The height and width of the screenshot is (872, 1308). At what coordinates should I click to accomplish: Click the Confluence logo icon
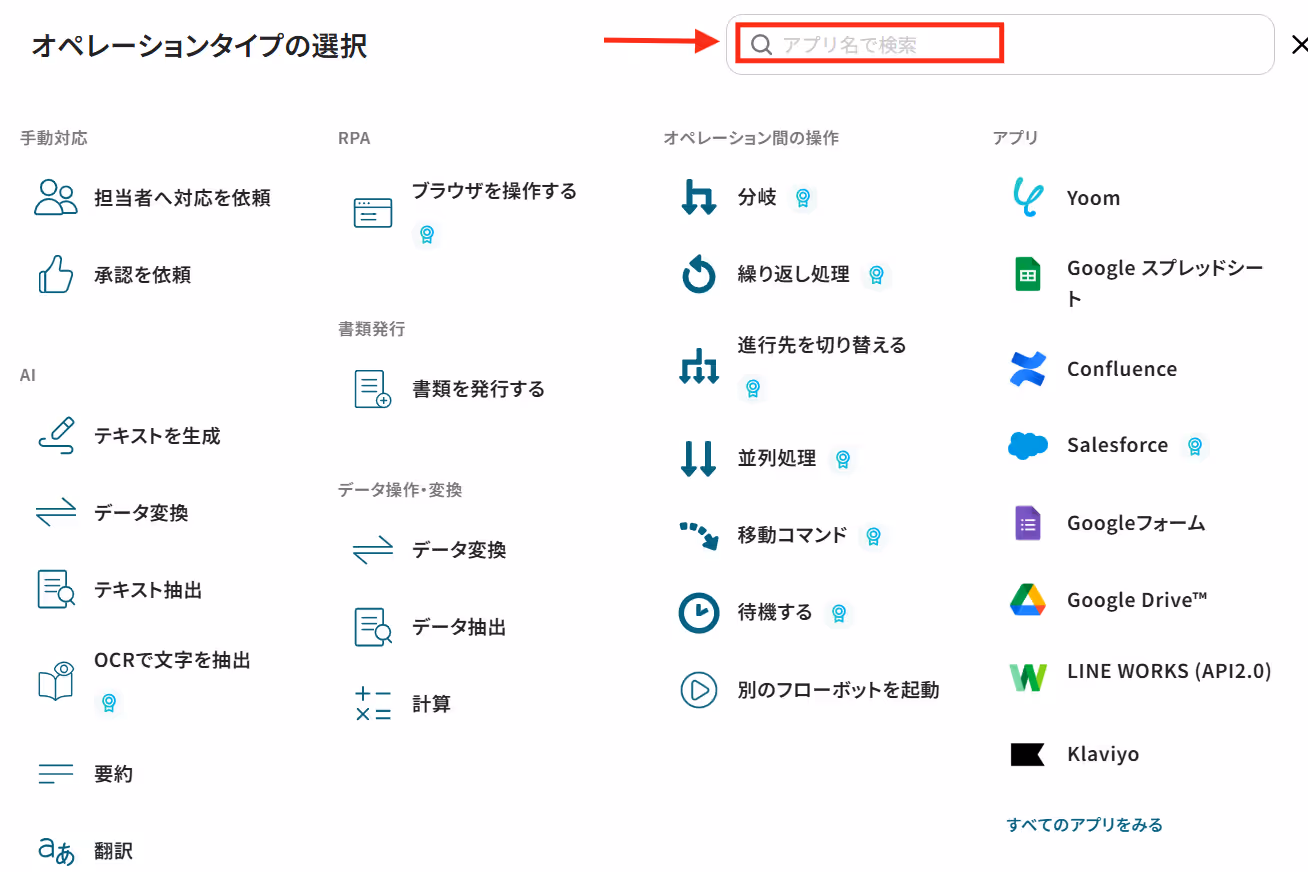[1028, 369]
